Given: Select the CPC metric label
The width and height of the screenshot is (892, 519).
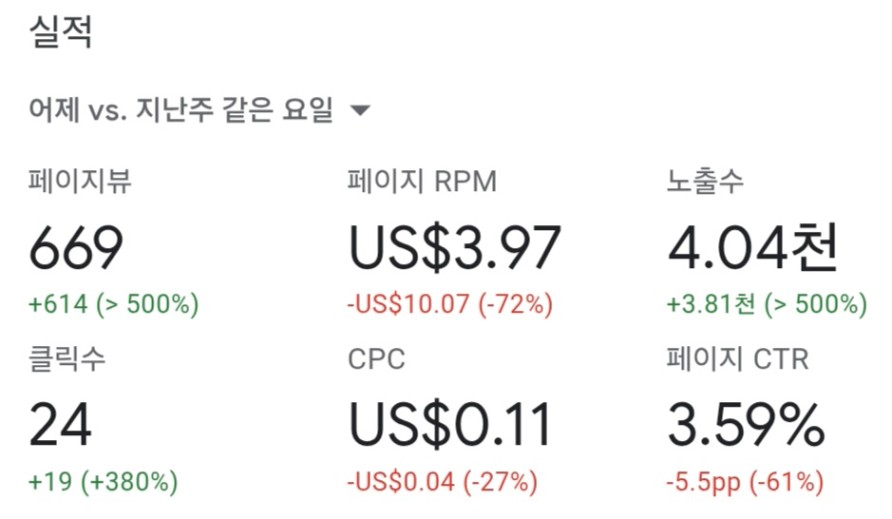Looking at the screenshot, I should [377, 360].
